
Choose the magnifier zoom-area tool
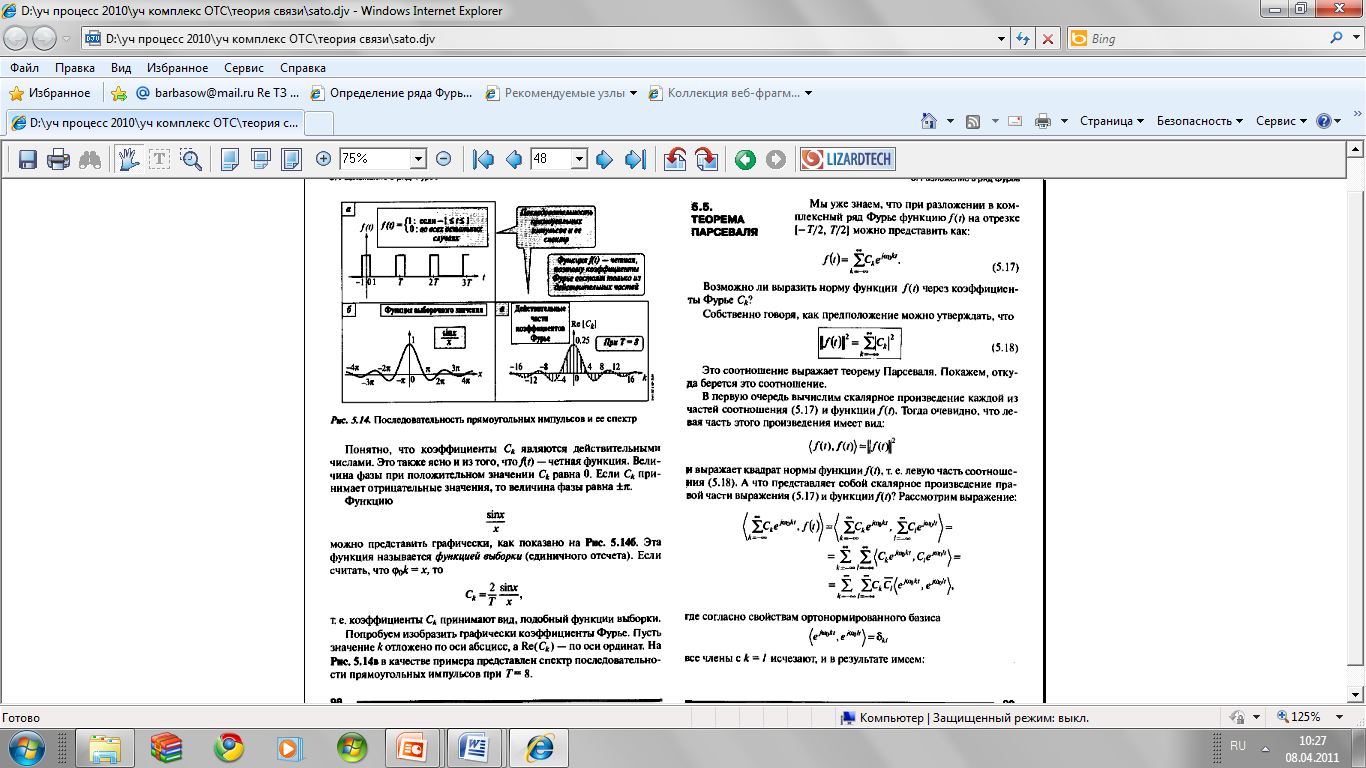point(191,159)
